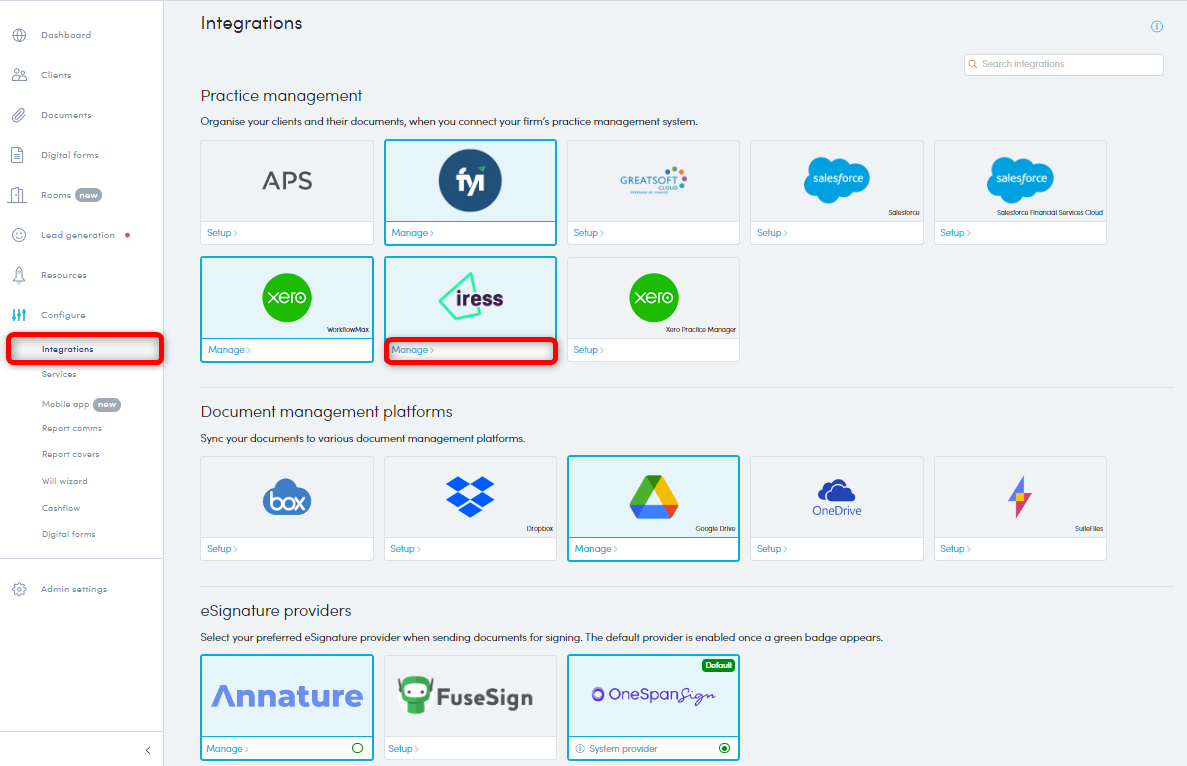Open Setup for GreatSoft Cloud
Image resolution: width=1187 pixels, height=766 pixels.
coord(588,232)
